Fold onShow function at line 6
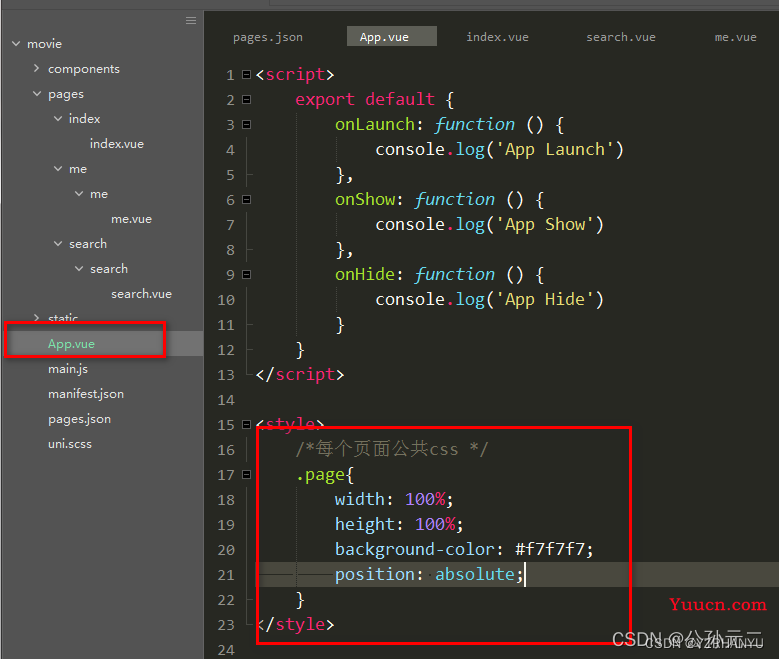Image resolution: width=779 pixels, height=659 pixels. (246, 199)
